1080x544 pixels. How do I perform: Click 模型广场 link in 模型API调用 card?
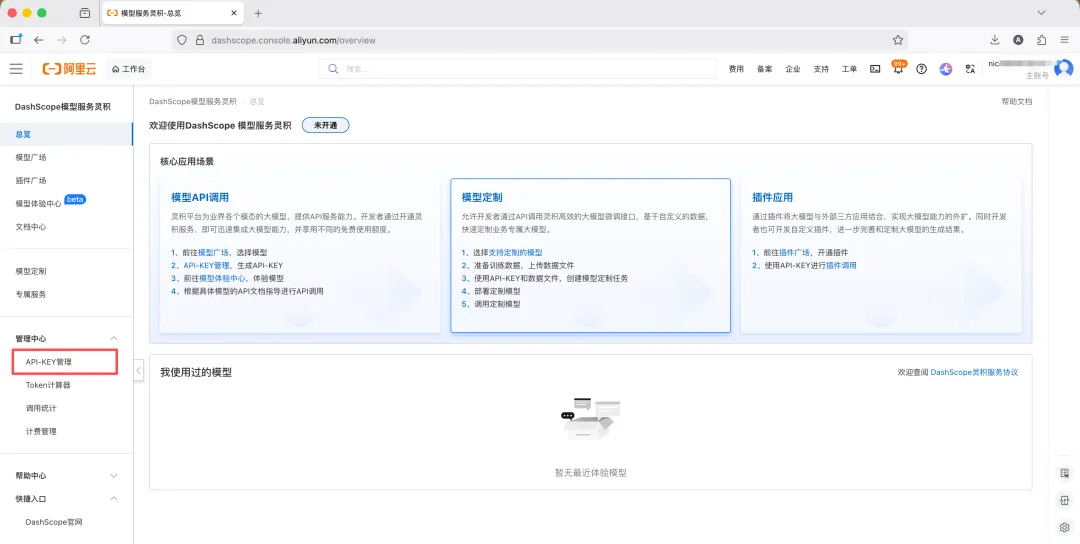(214, 253)
